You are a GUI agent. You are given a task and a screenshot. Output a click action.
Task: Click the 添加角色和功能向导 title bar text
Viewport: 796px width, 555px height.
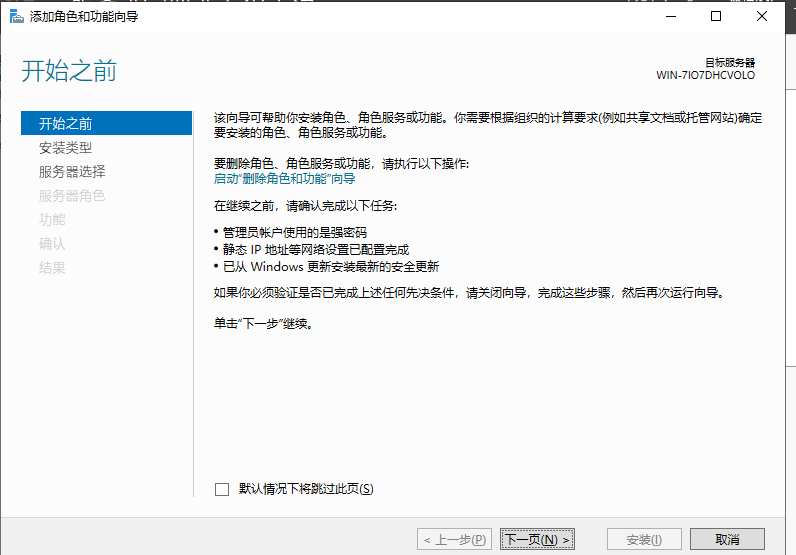coord(85,17)
